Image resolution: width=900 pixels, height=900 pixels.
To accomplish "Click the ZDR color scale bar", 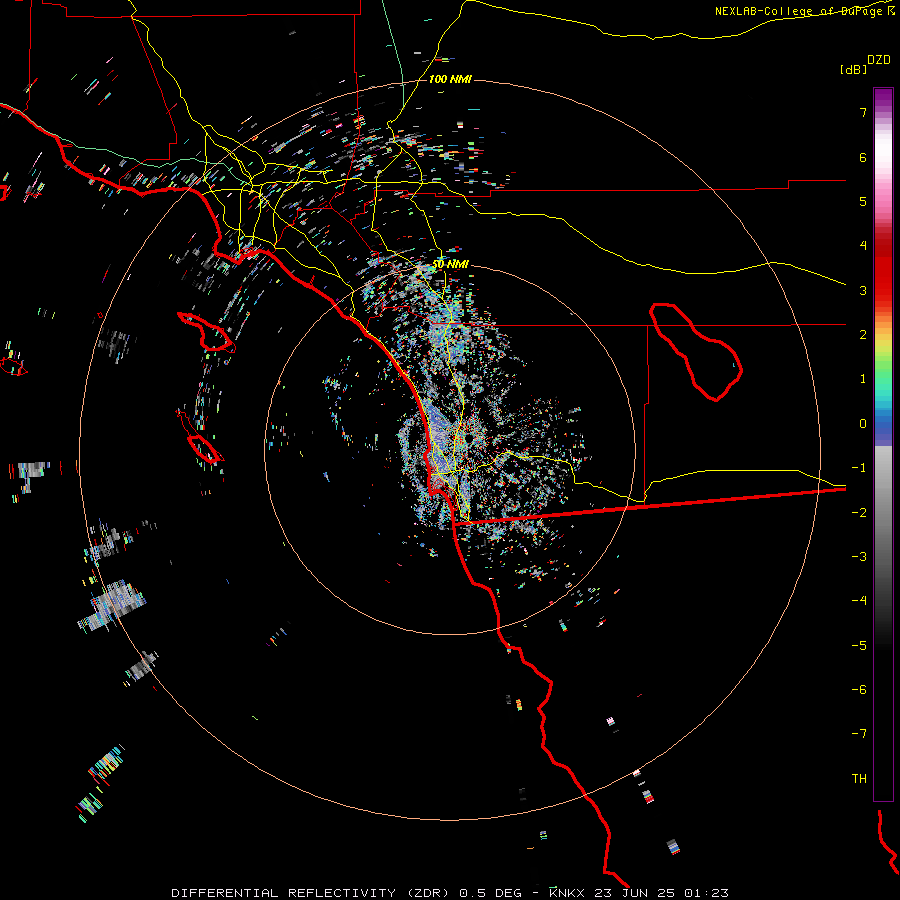I will pyautogui.click(x=883, y=444).
